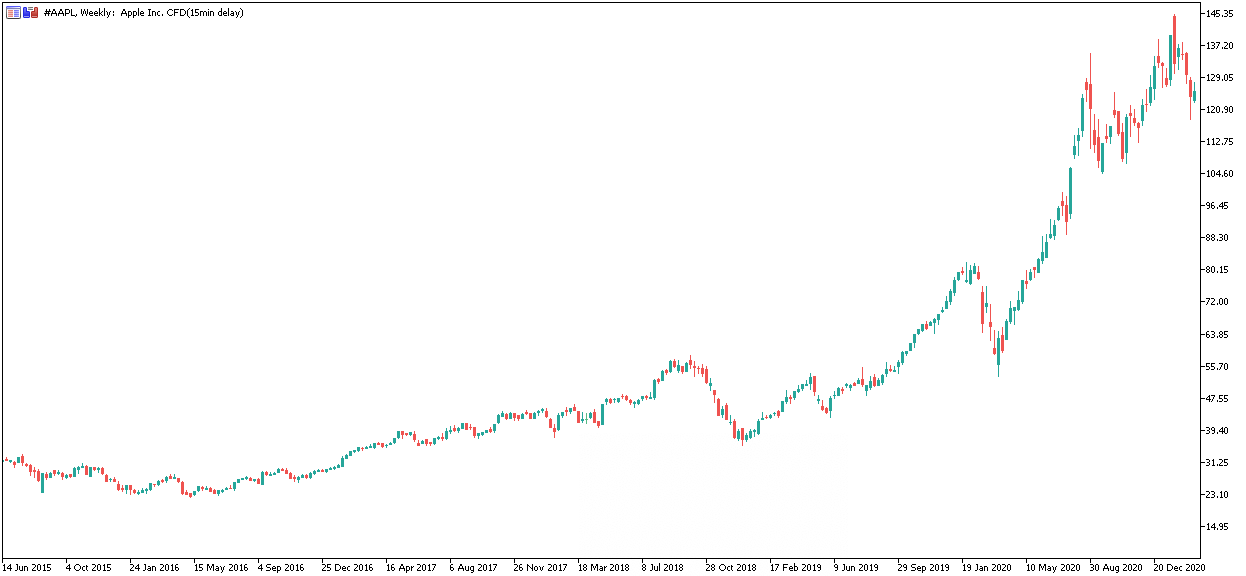Click the 112.75 price label

(1220, 141)
